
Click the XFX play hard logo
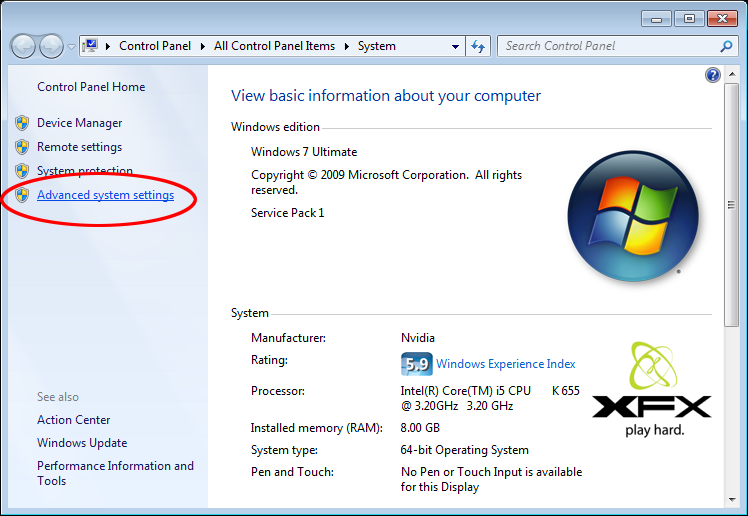click(652, 389)
